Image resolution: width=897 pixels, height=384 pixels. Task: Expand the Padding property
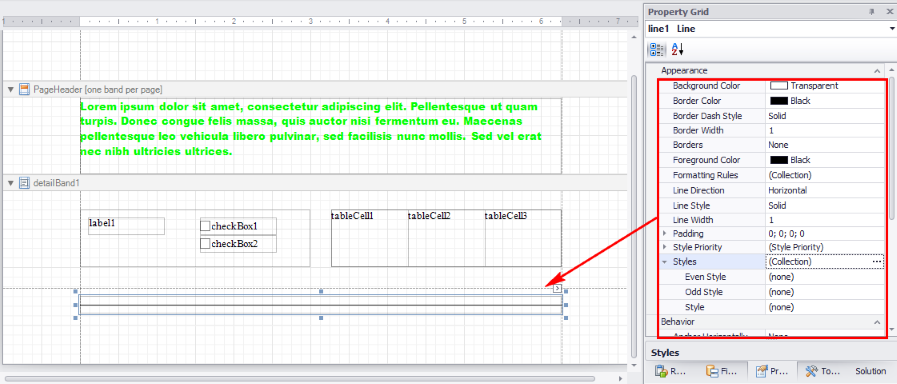[664, 233]
